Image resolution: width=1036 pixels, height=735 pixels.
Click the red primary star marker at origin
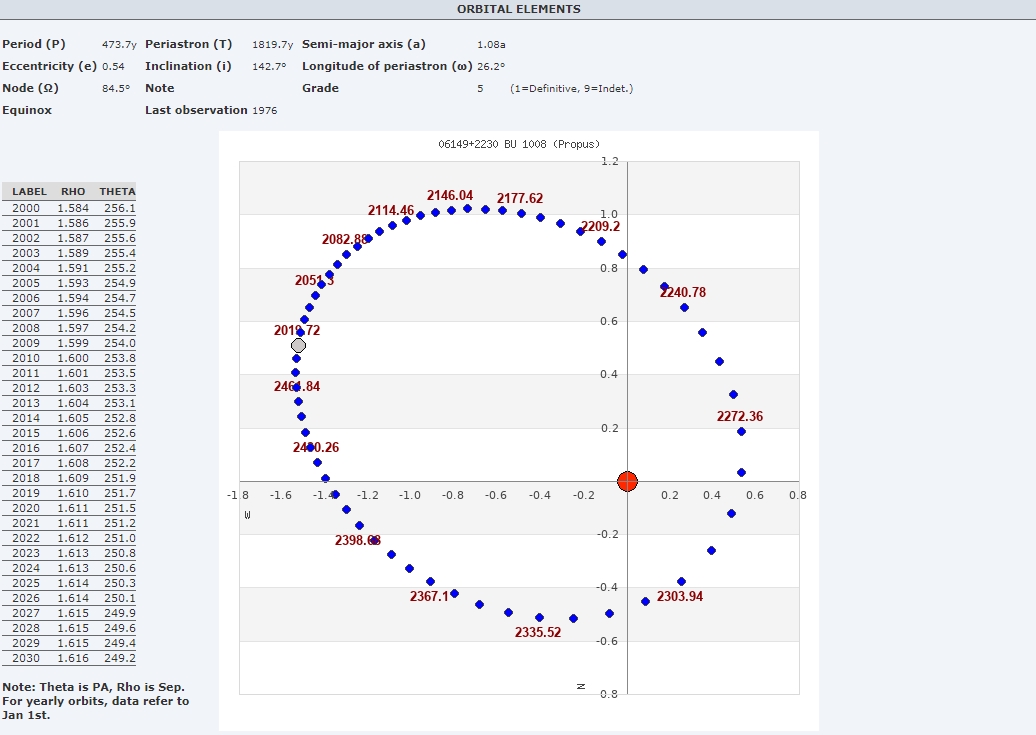coord(627,481)
